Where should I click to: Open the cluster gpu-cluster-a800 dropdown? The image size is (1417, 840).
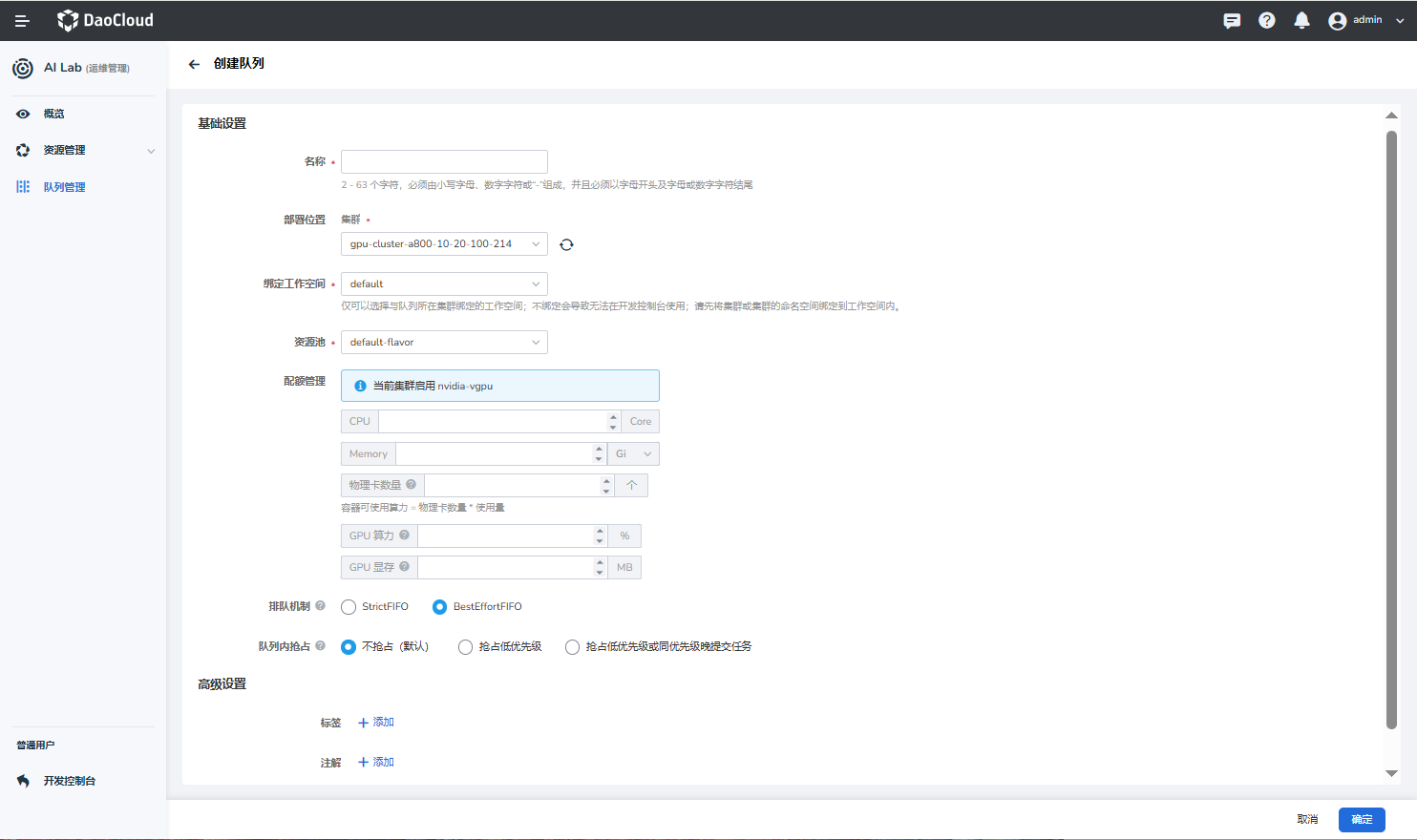444,244
